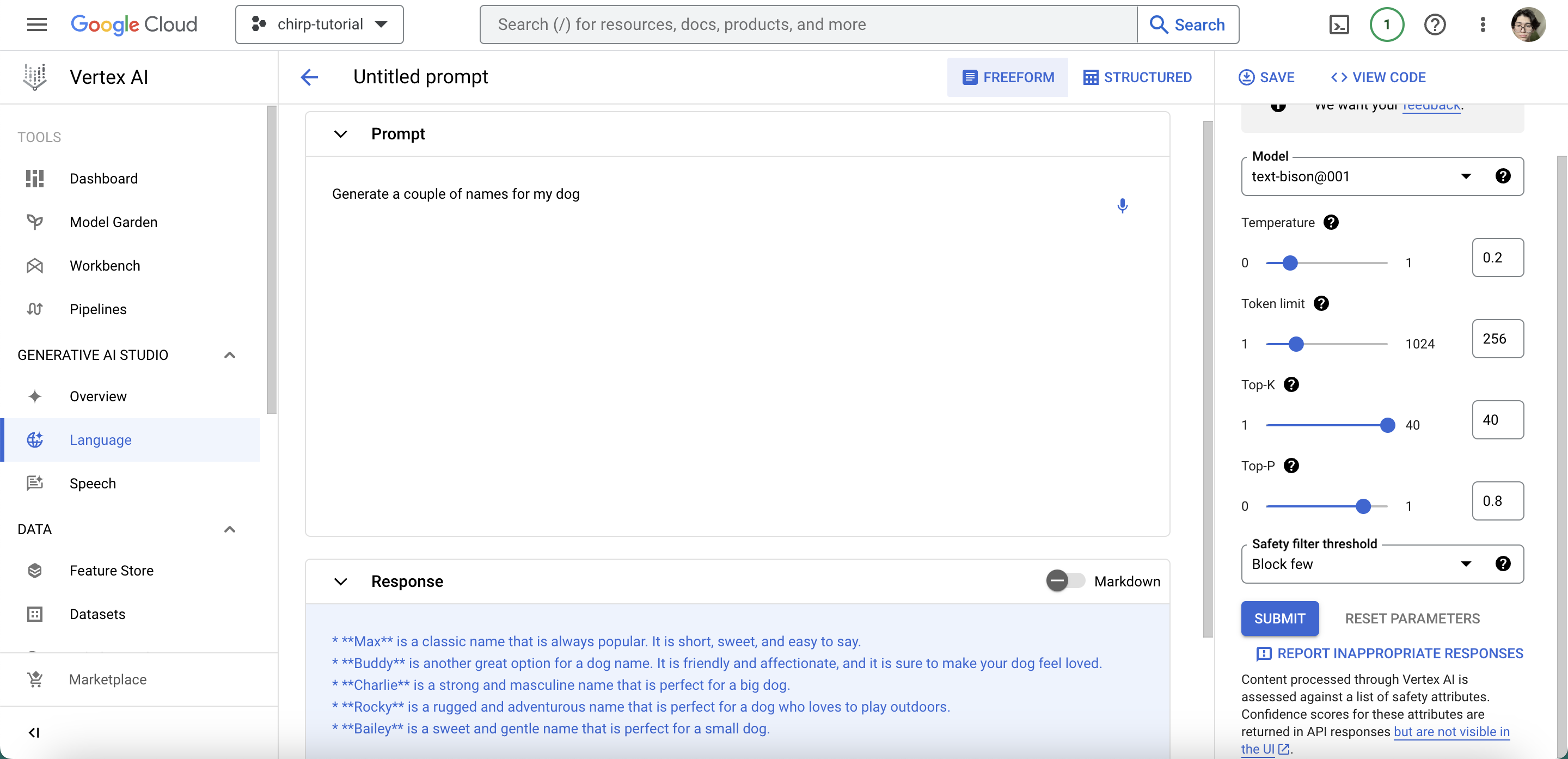This screenshot has height=759, width=1568.
Task: Click the Top-K help icon
Action: pos(1291,385)
